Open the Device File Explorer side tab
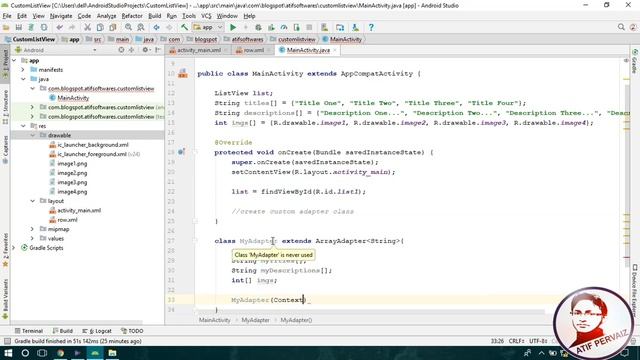640x360 pixels. point(635,291)
